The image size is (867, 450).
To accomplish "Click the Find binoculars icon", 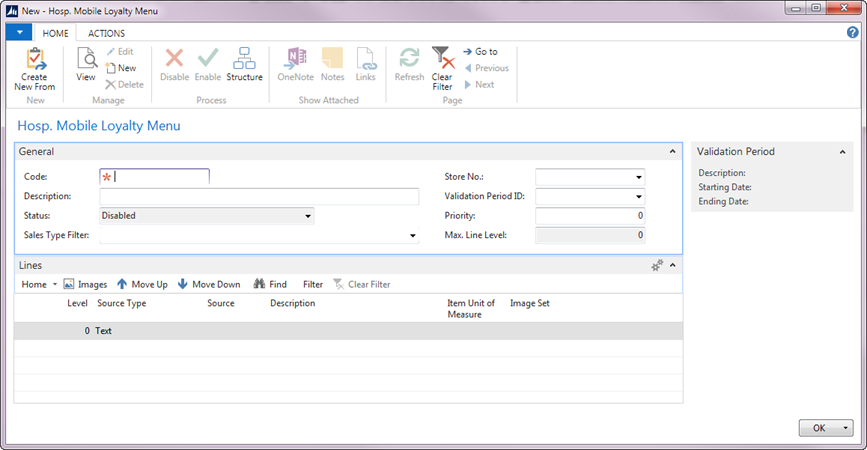I will [x=259, y=284].
